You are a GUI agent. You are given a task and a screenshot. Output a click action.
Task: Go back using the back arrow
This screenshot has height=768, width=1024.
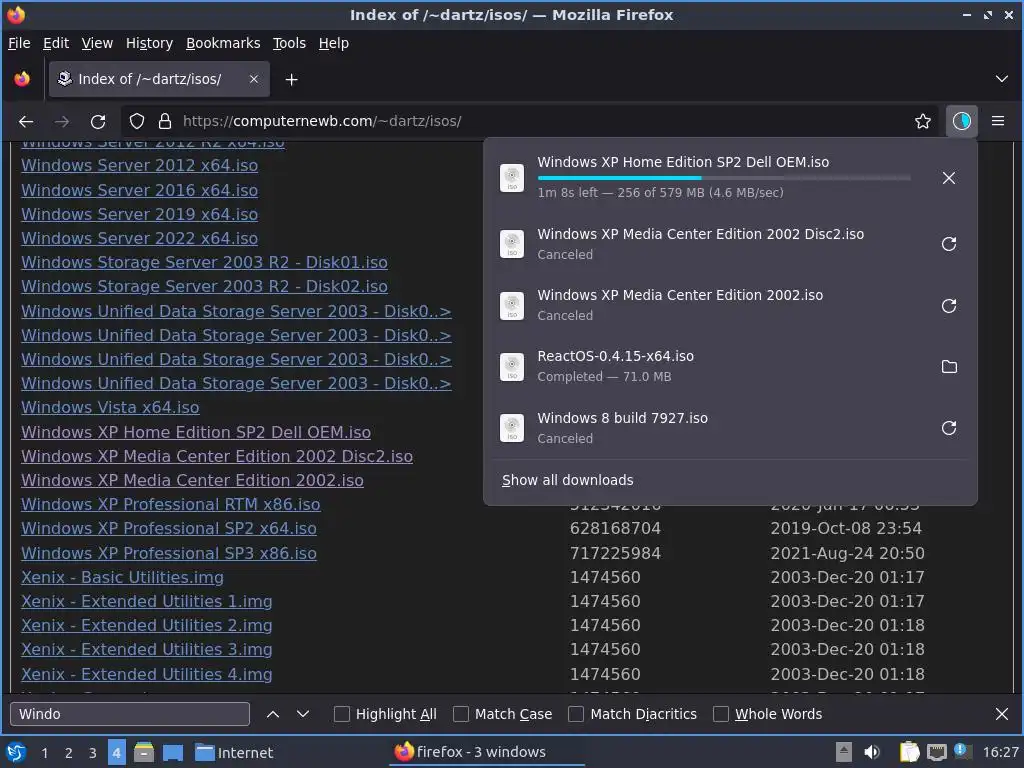(x=26, y=121)
